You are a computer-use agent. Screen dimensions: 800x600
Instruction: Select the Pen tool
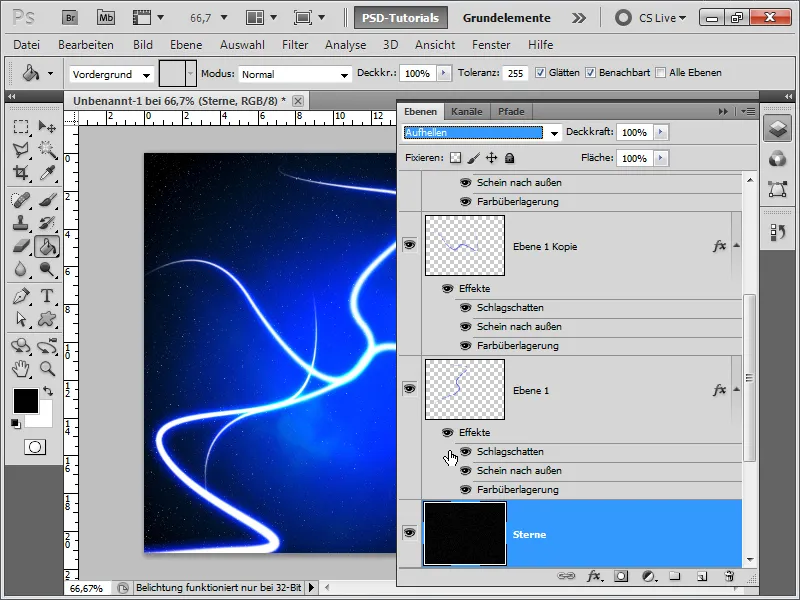21,296
